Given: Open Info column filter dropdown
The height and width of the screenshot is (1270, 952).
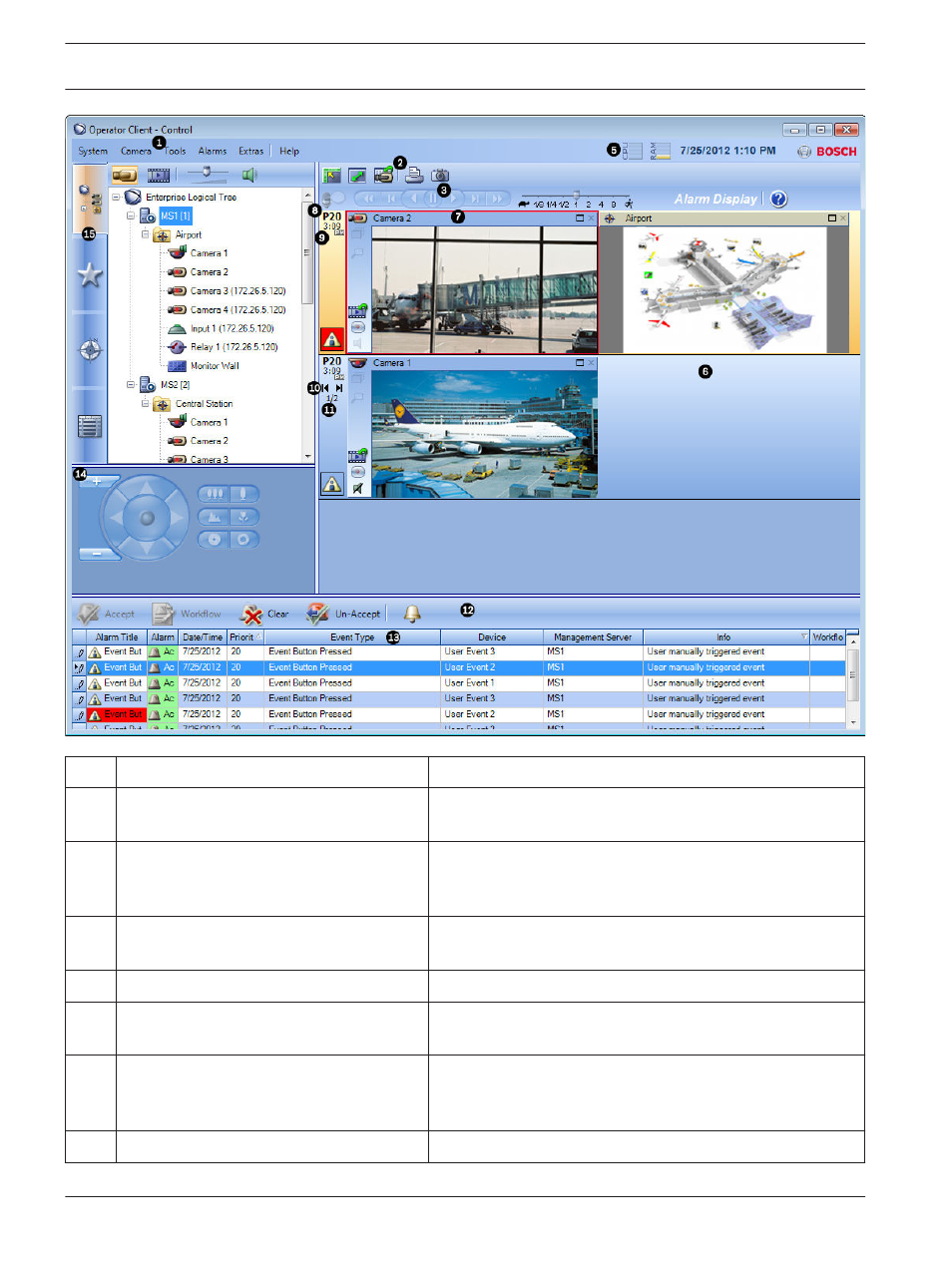Looking at the screenshot, I should click(x=804, y=636).
